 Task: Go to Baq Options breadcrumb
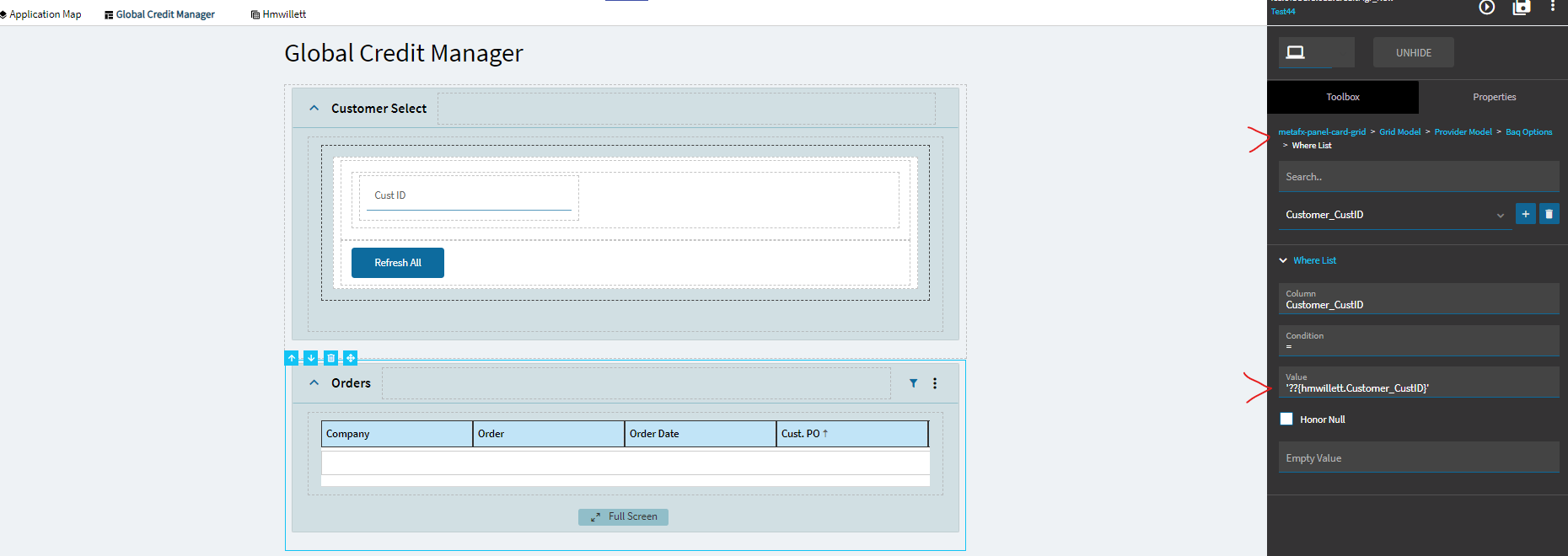(1529, 131)
